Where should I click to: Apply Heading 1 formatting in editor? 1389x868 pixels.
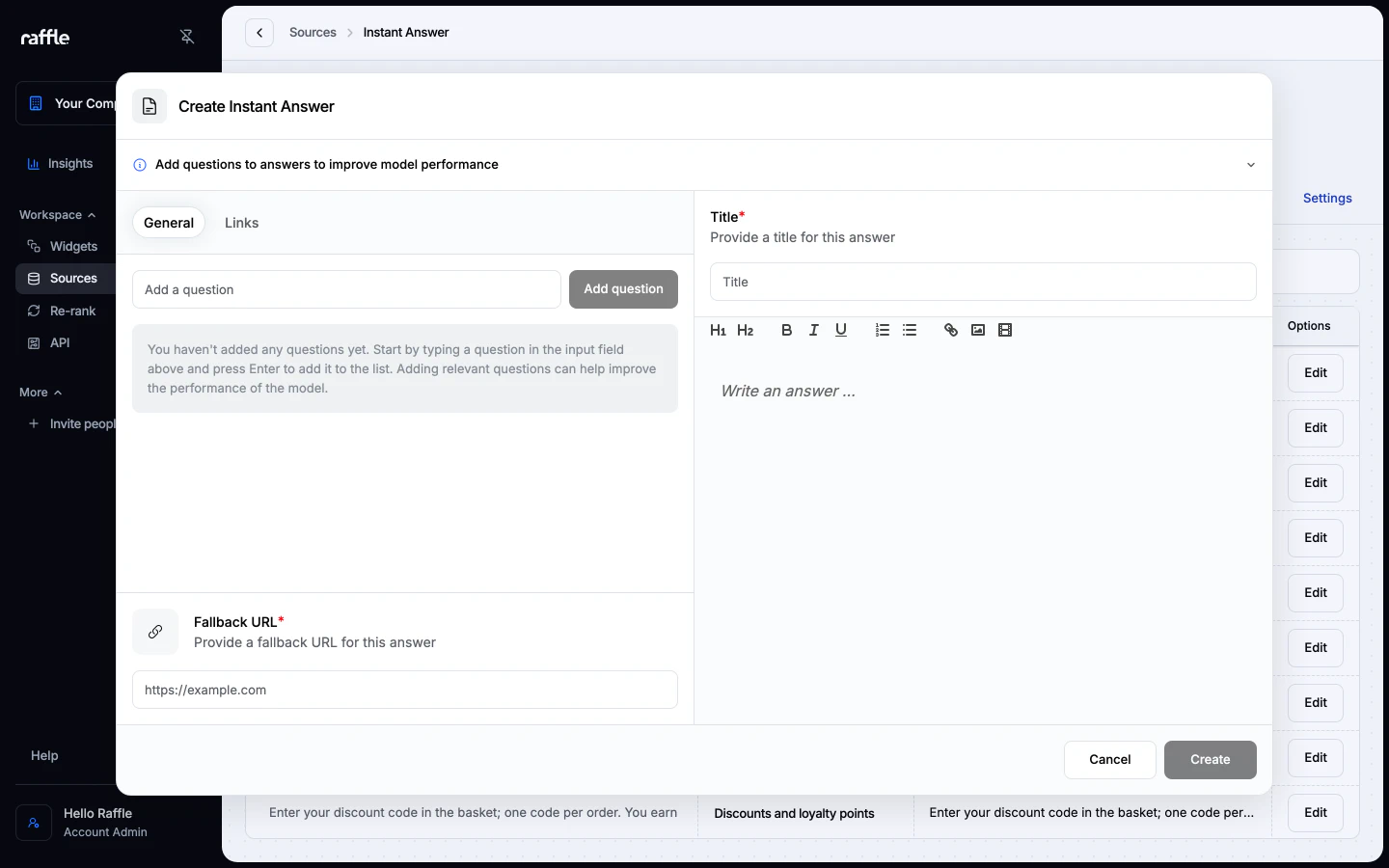(x=718, y=330)
